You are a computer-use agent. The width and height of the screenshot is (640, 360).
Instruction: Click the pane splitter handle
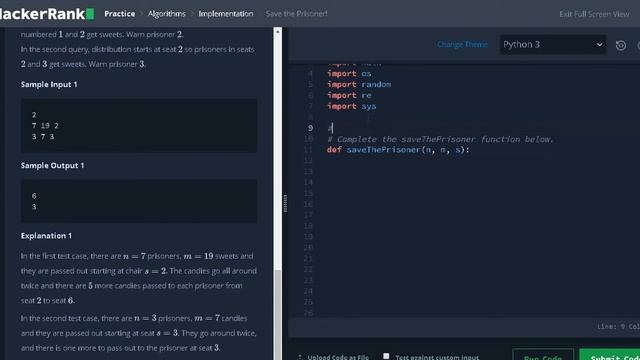point(285,203)
